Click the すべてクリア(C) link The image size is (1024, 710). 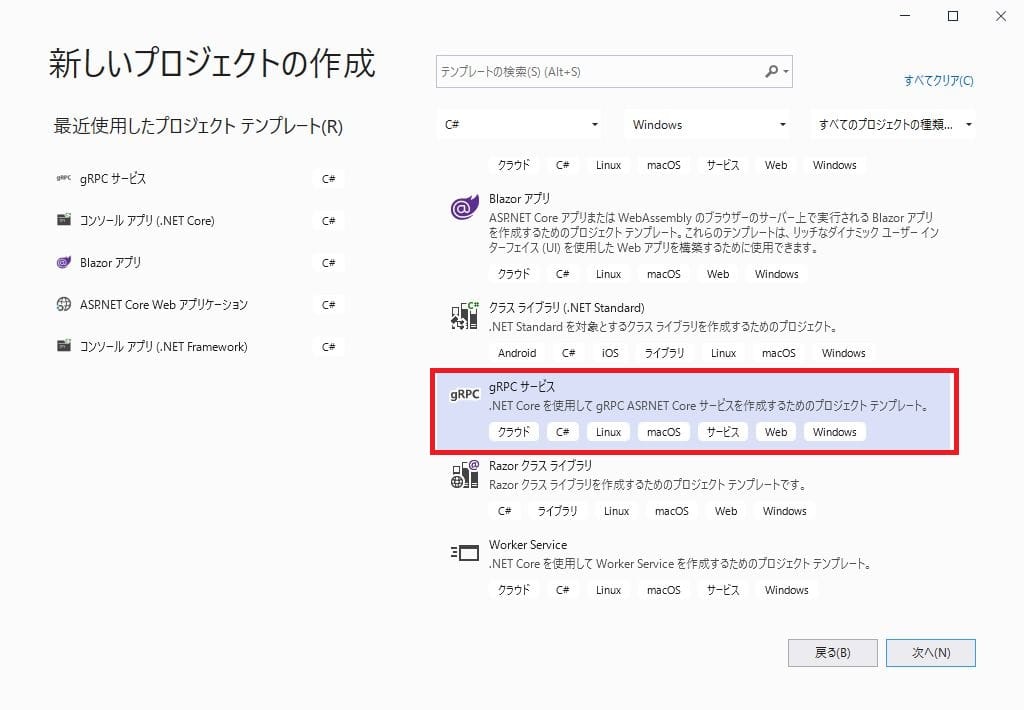(938, 80)
